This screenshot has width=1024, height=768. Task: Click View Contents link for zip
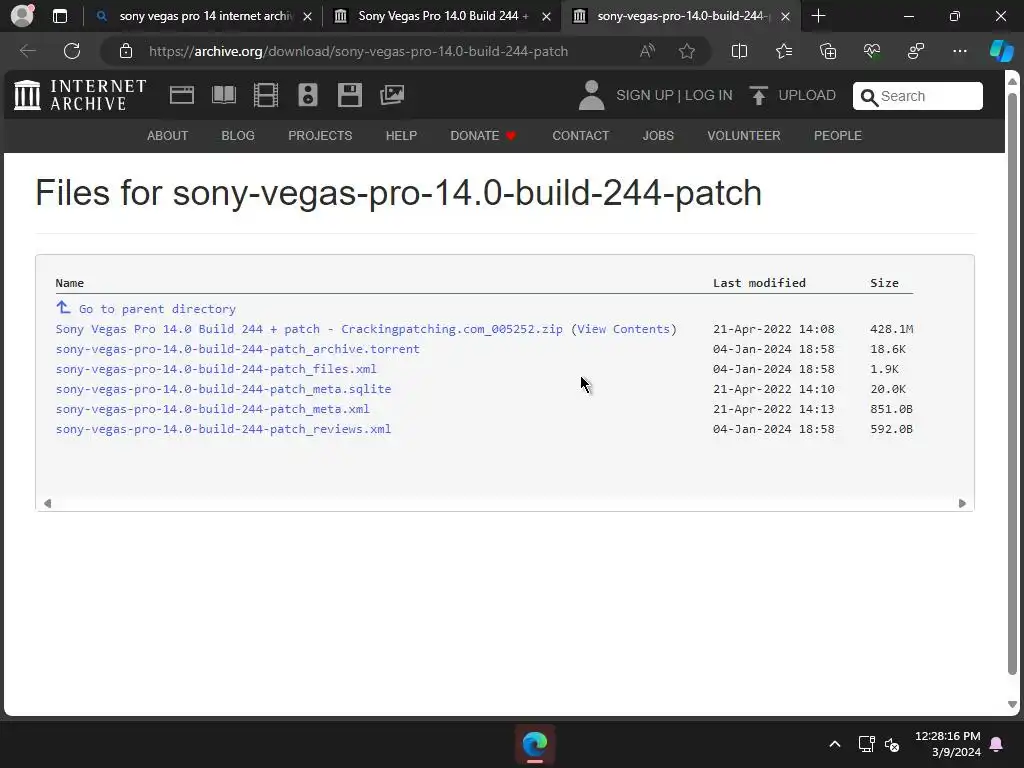tap(624, 329)
